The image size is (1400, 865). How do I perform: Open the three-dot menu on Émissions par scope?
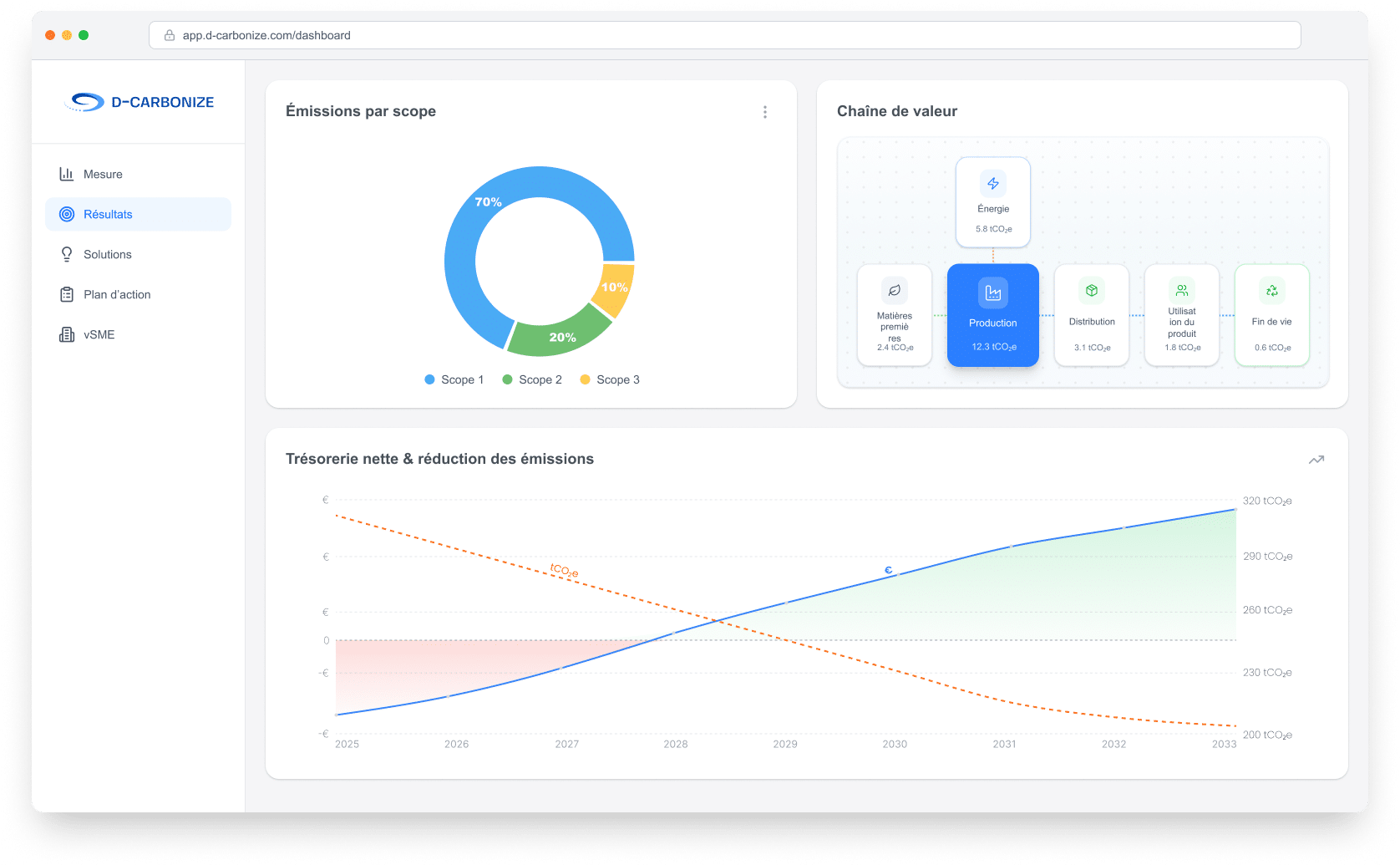click(x=764, y=111)
